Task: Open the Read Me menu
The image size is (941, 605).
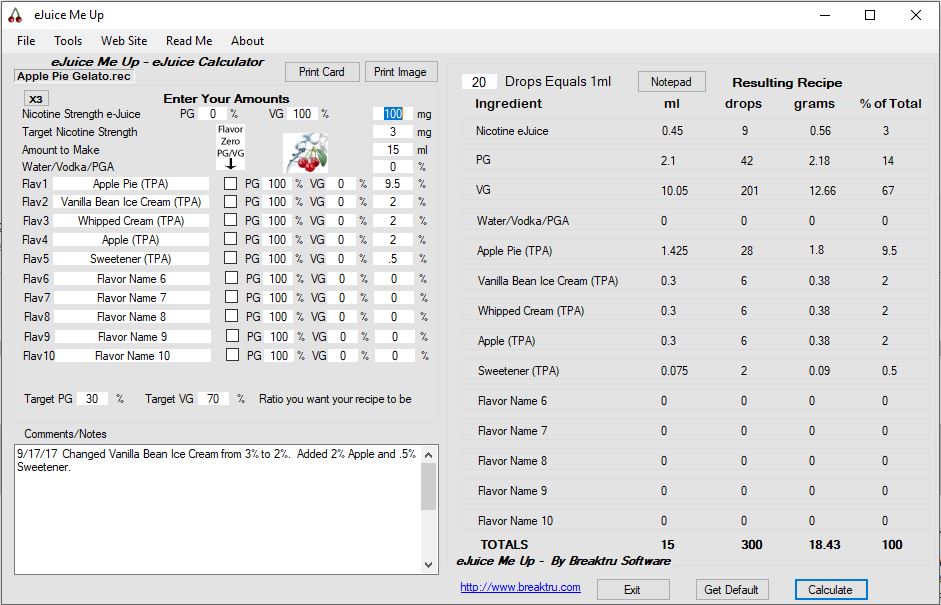Action: pyautogui.click(x=189, y=41)
